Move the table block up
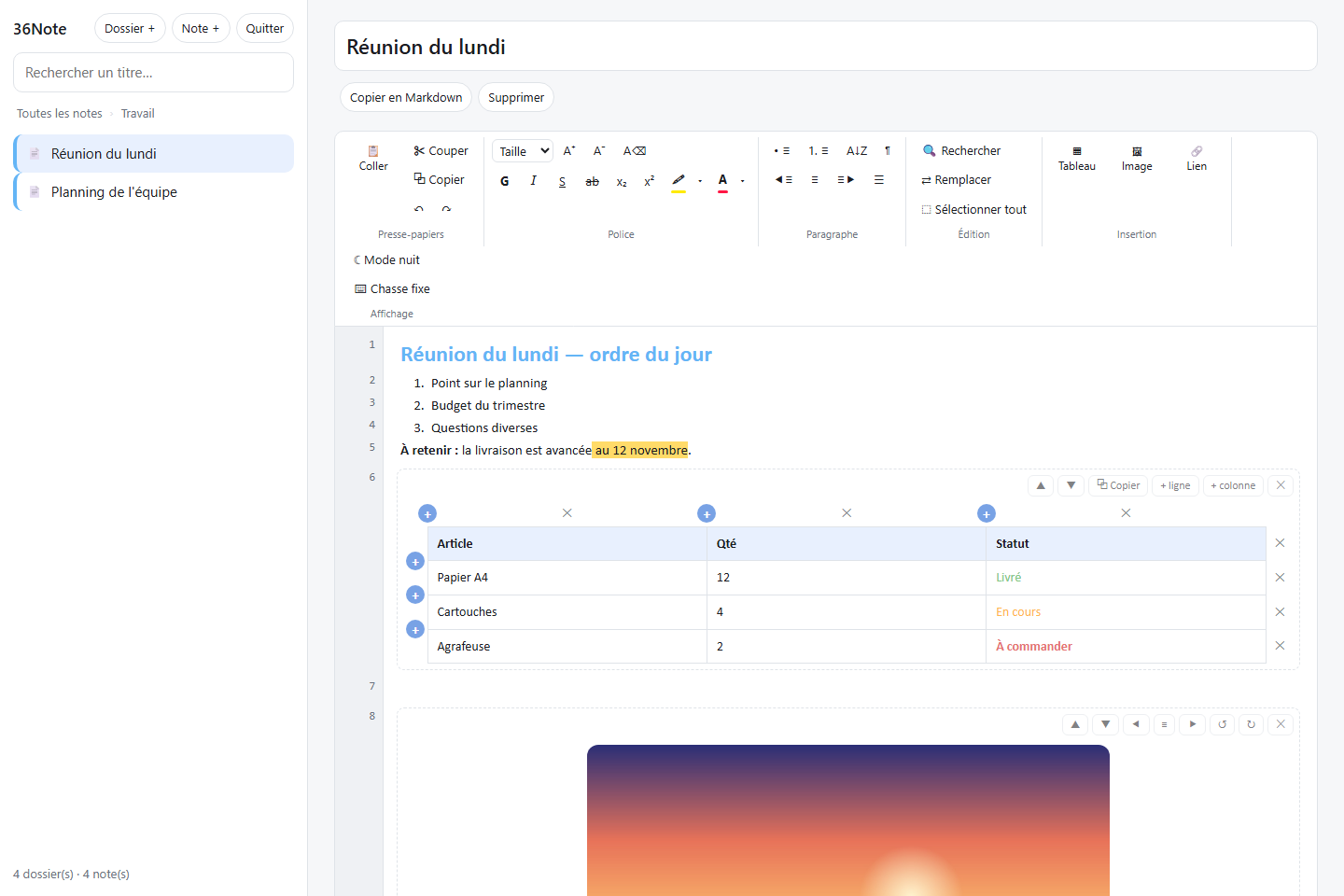The height and width of the screenshot is (896, 1344). [1041, 485]
